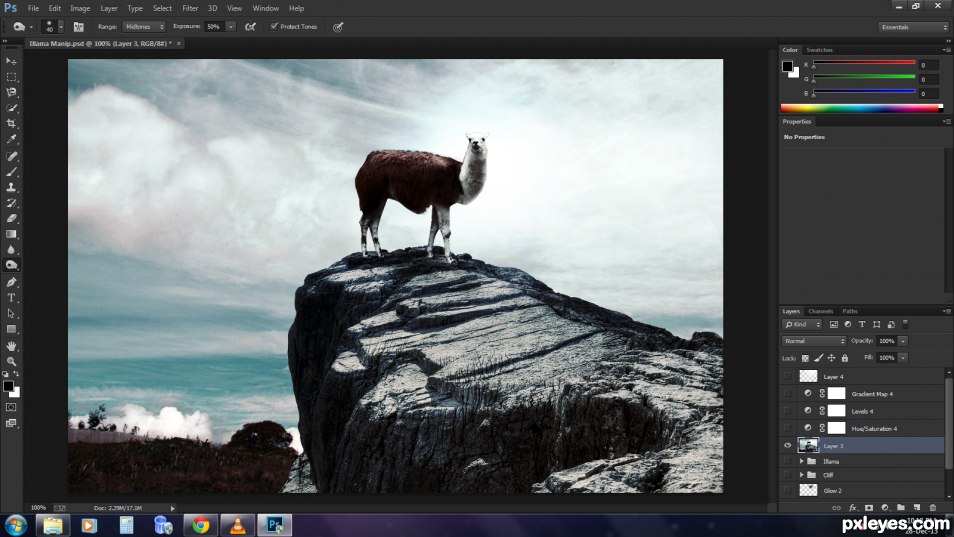Screen dimensions: 954x537
Task: Toggle Quick Mask mode icon
Action: [11, 407]
